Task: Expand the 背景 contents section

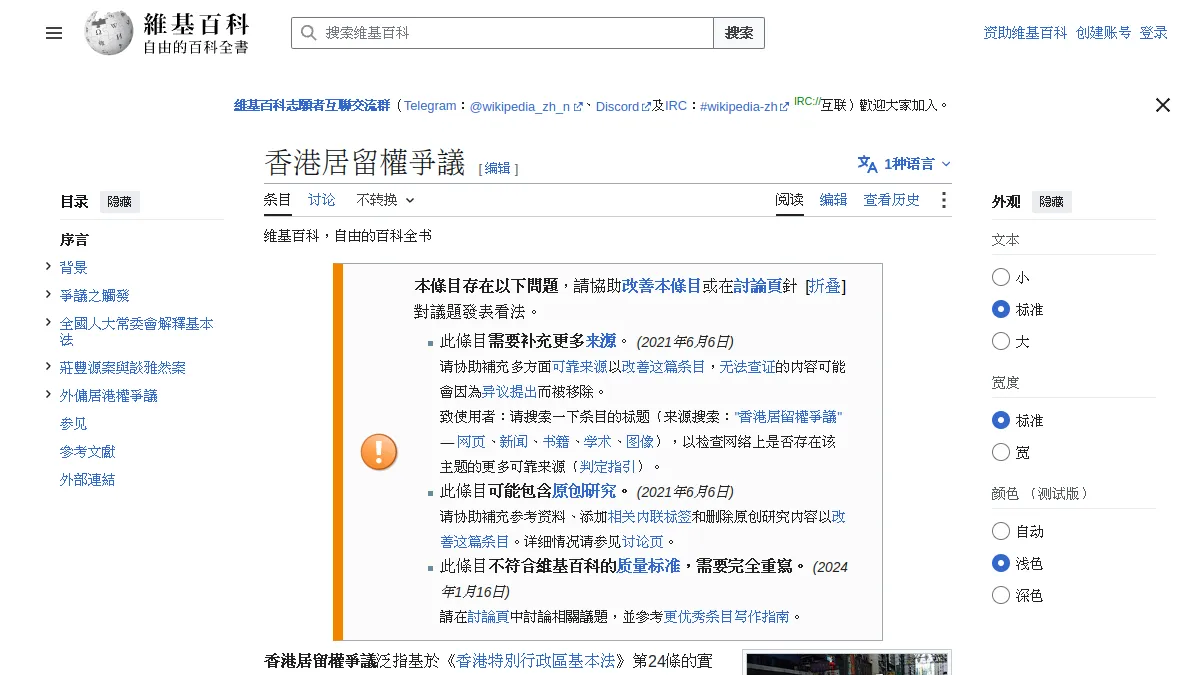Action: (x=48, y=266)
